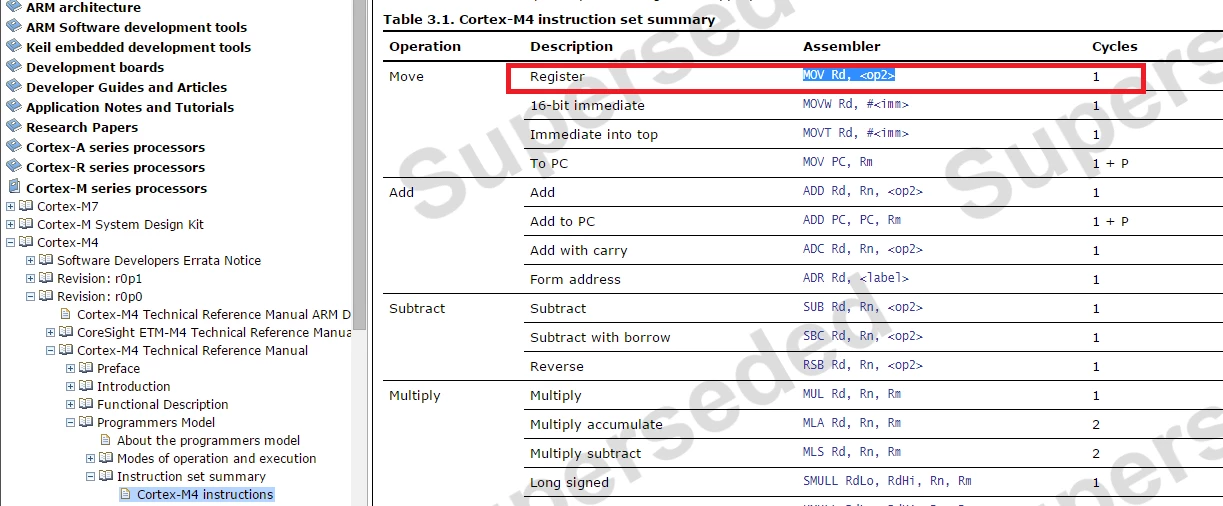The width and height of the screenshot is (1223, 506).
Task: Click the book icon next to Cortex-M7
Action: pyautogui.click(x=27, y=206)
